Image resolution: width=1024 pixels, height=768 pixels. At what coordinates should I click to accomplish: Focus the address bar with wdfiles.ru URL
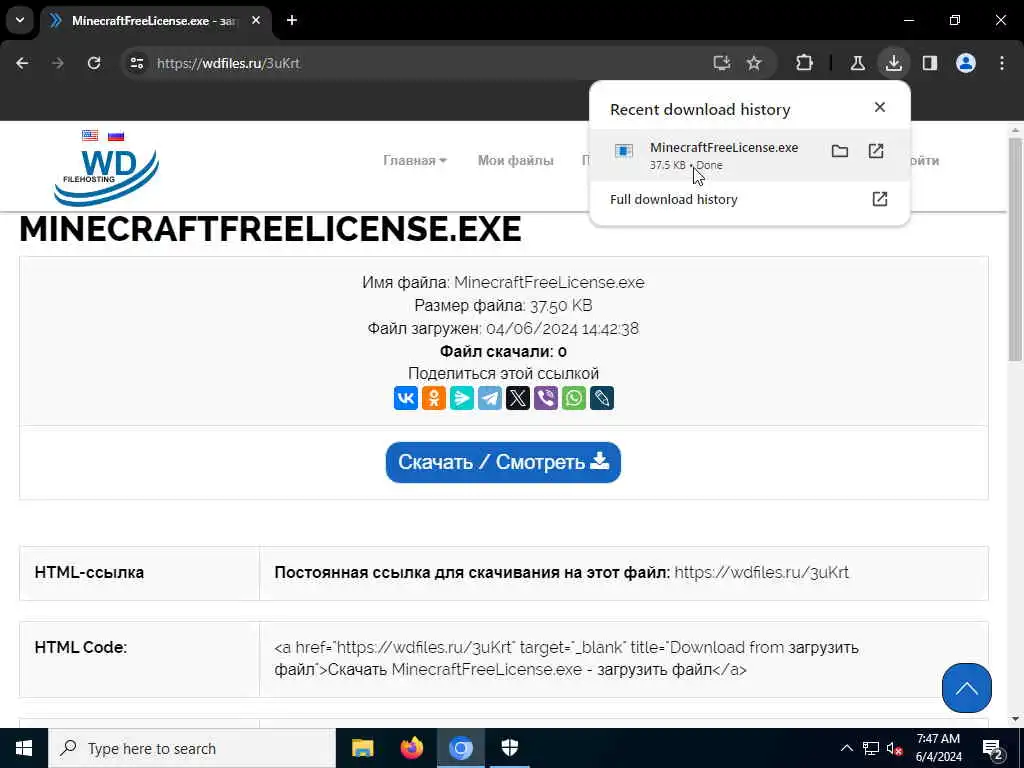click(x=418, y=63)
